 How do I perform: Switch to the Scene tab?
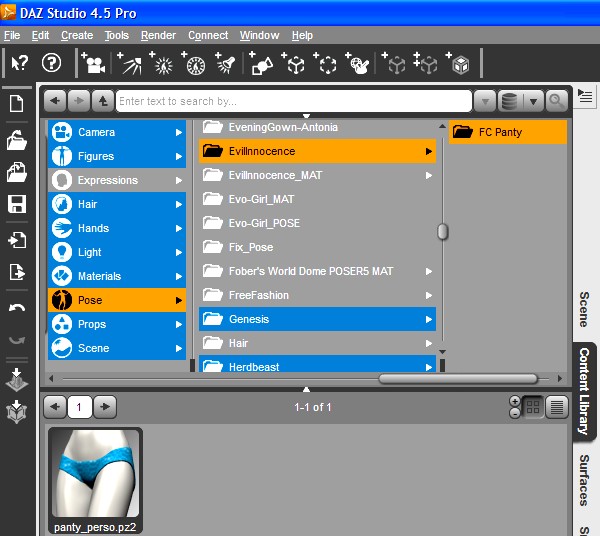(x=584, y=309)
